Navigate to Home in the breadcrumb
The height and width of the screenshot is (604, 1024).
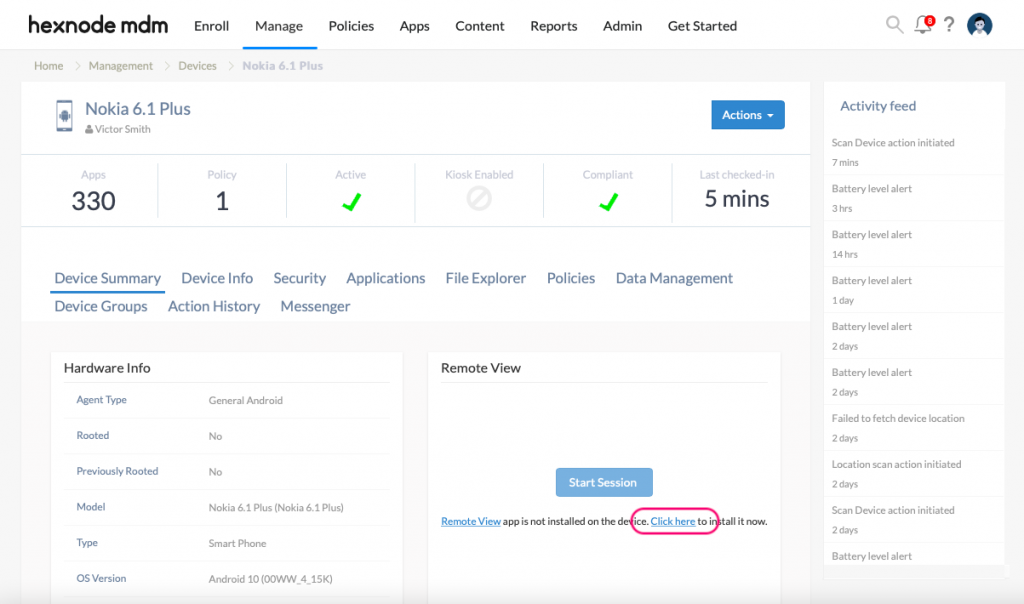[x=48, y=65]
